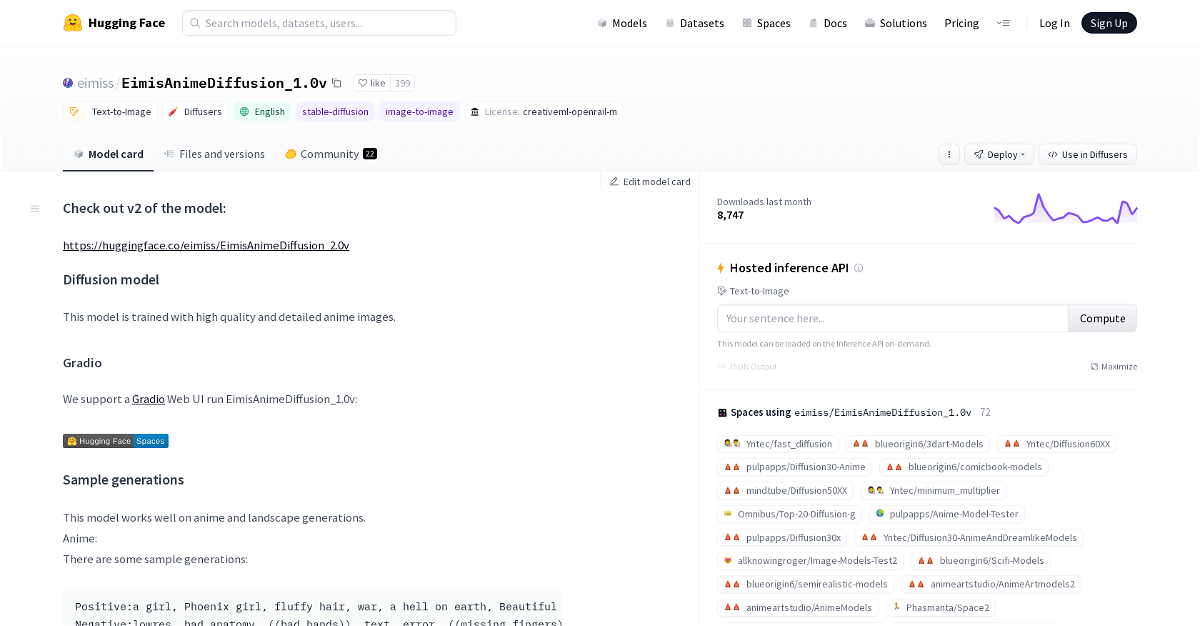The image size is (1200, 626).
Task: Click the eimiss user avatar icon
Action: point(68,83)
